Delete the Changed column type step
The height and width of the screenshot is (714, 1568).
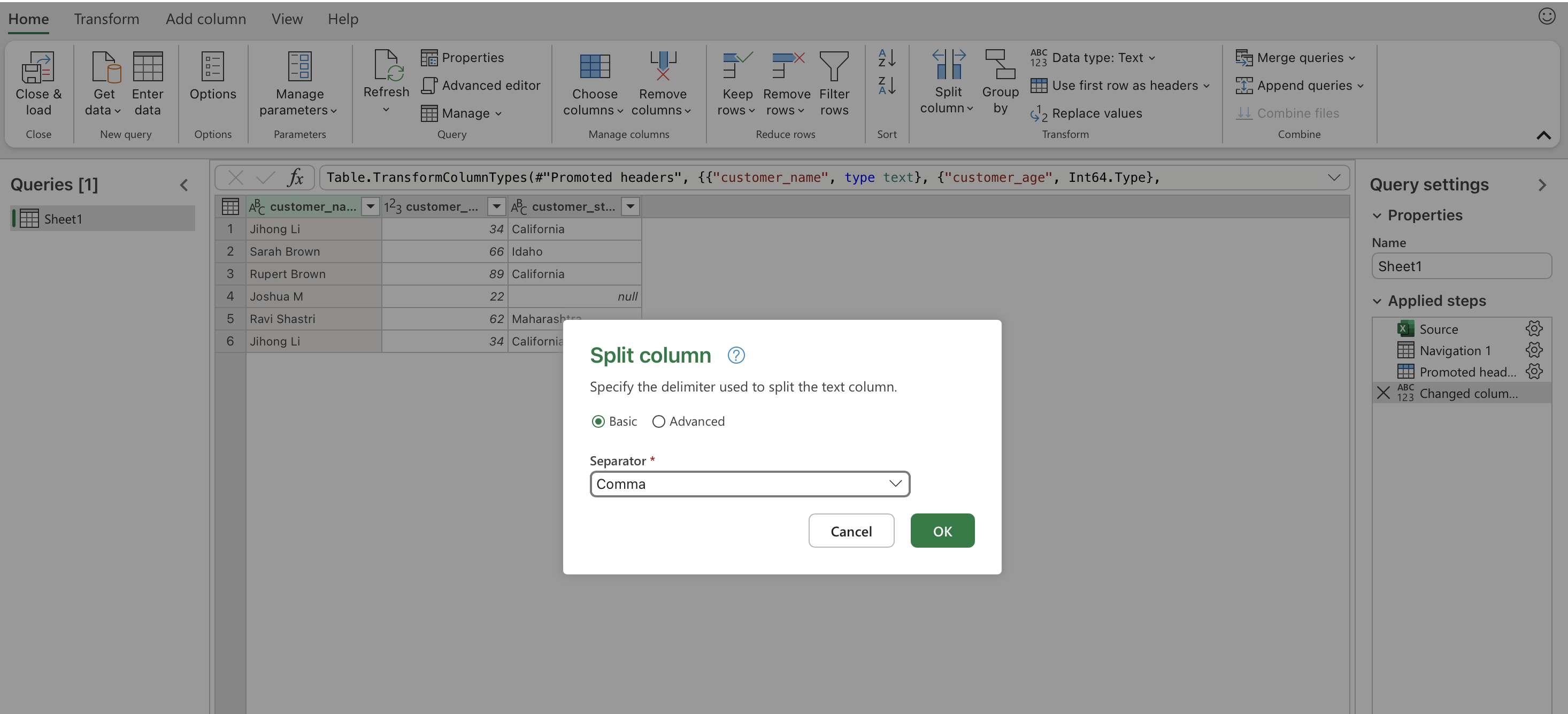1383,393
